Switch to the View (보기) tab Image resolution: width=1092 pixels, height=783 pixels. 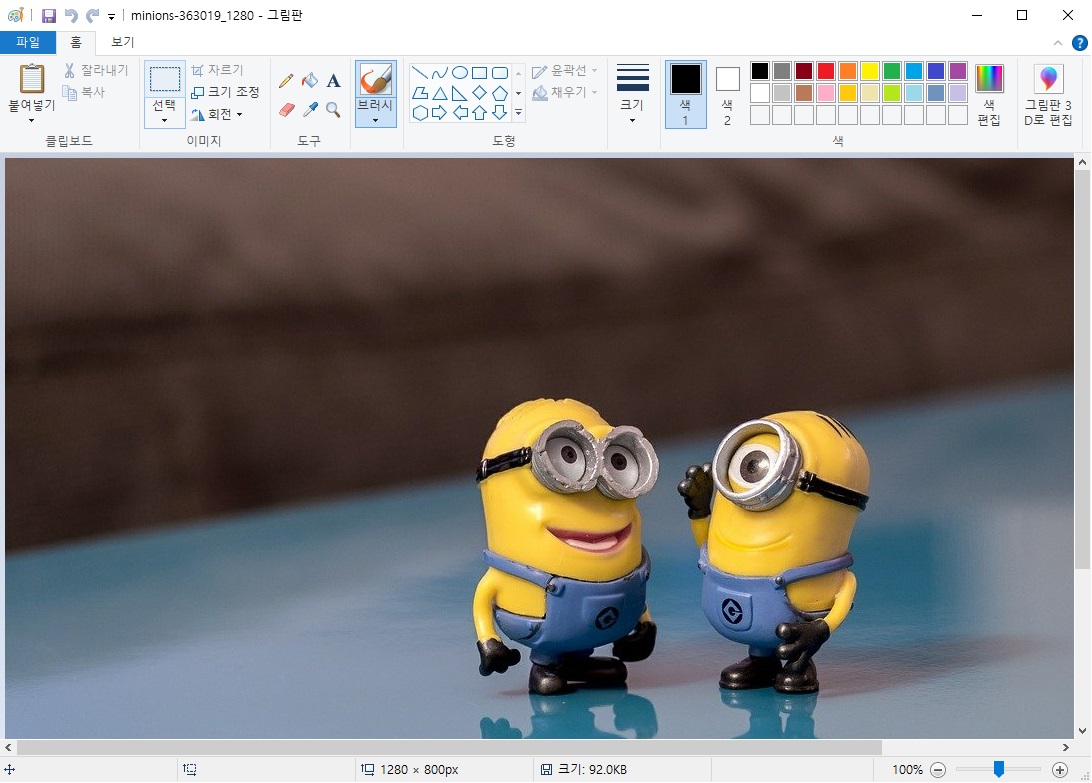coord(123,42)
